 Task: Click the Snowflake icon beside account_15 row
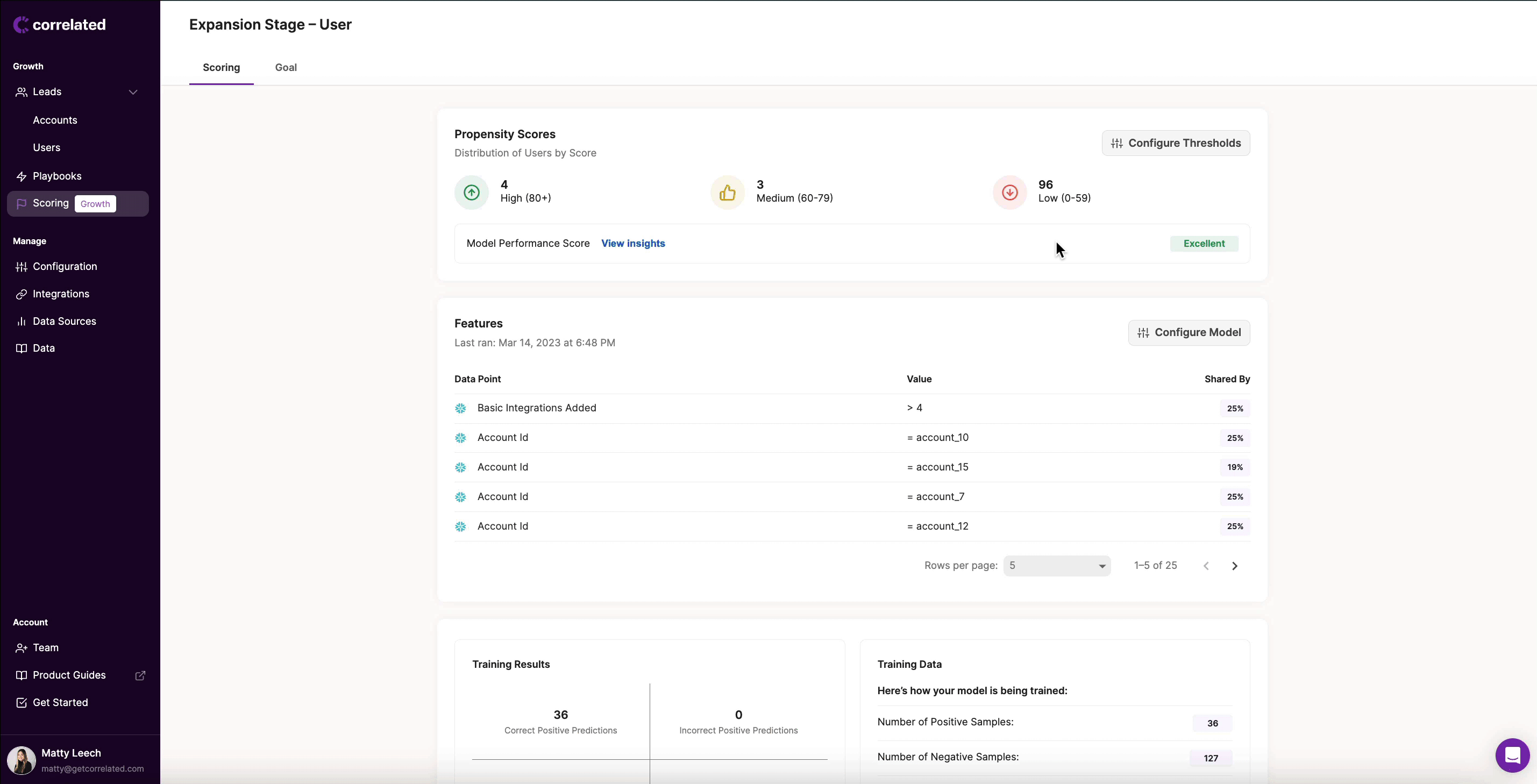461,467
